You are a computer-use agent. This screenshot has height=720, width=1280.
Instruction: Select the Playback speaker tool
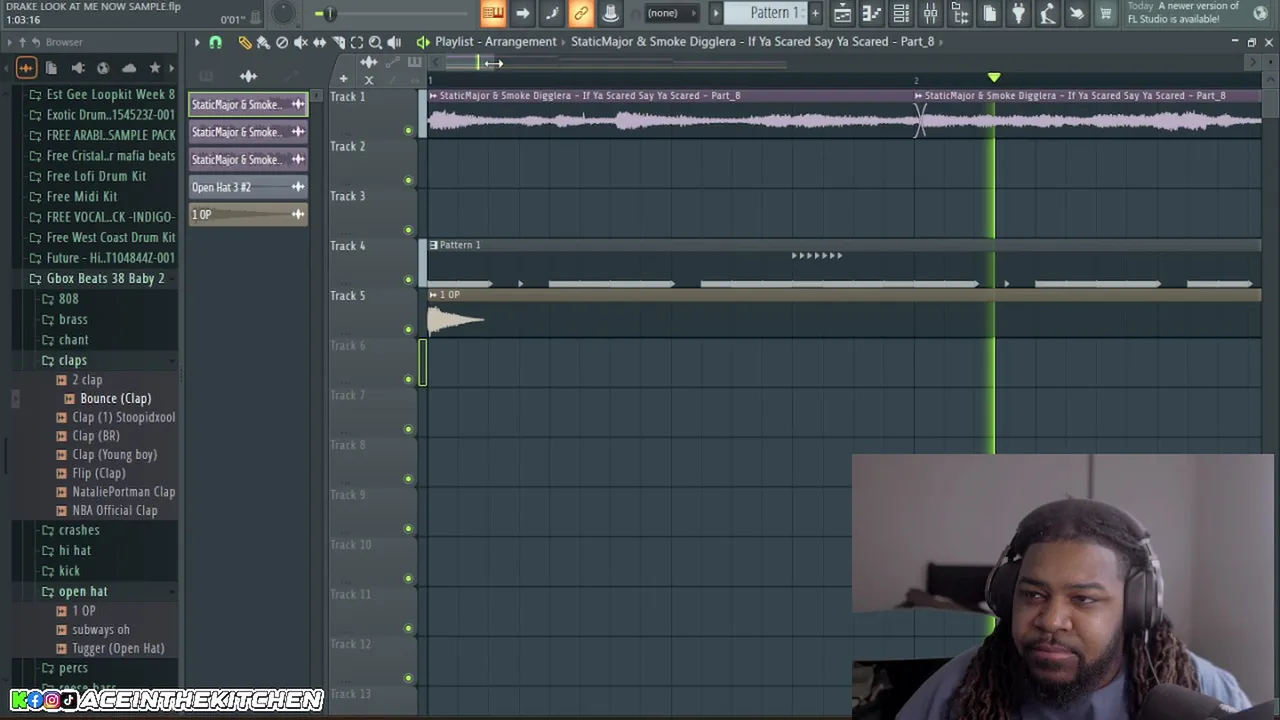[394, 42]
